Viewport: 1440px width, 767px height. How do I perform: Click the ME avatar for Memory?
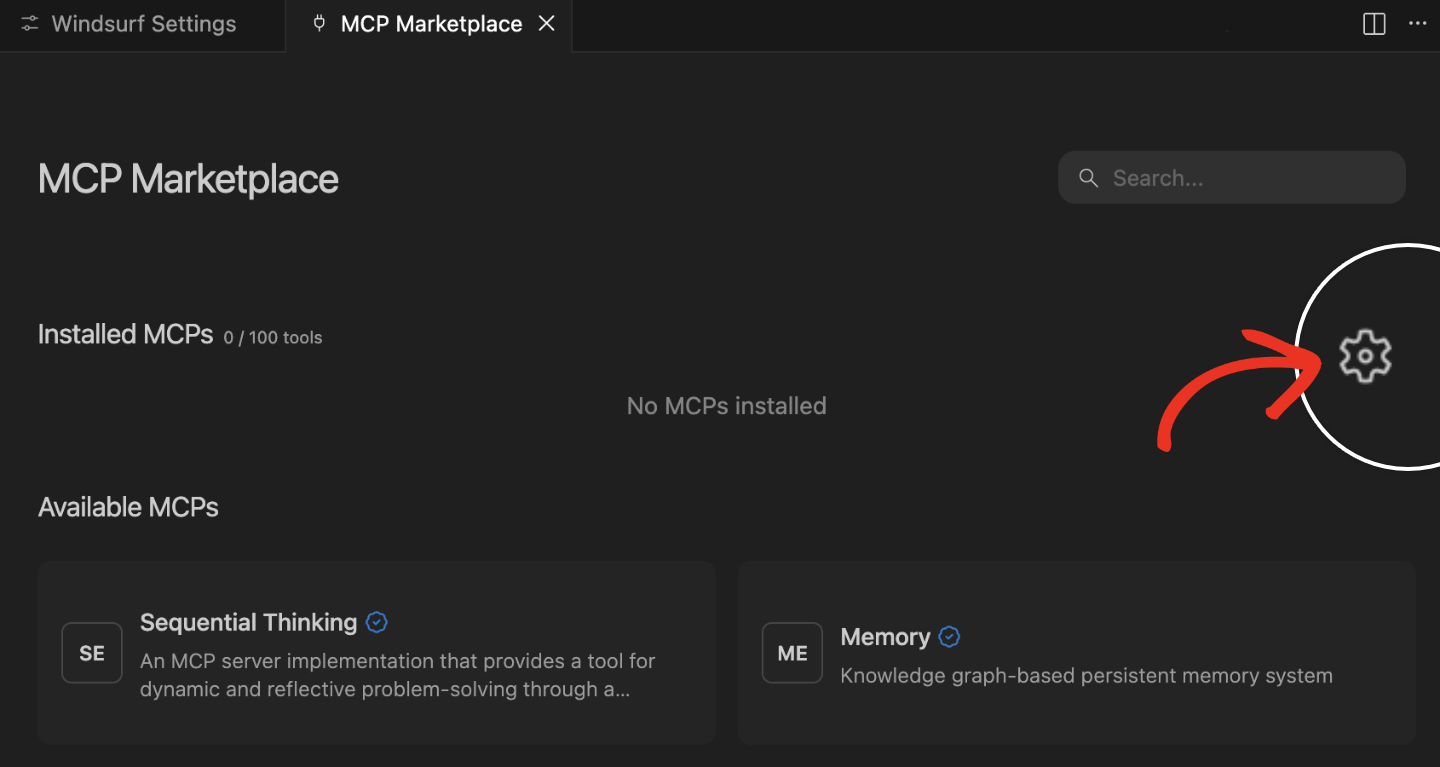point(791,652)
